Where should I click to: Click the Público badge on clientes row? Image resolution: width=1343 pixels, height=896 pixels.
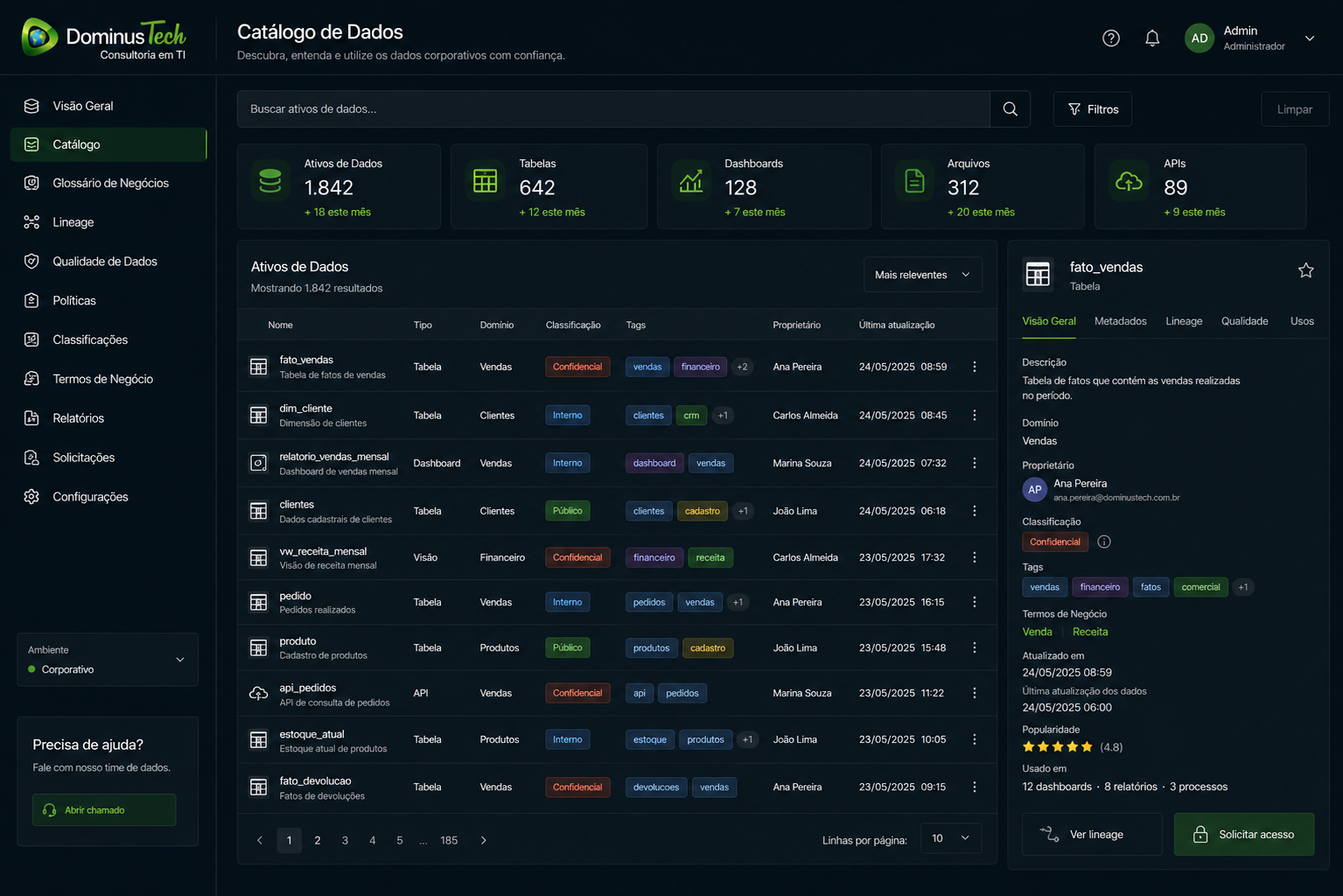567,511
